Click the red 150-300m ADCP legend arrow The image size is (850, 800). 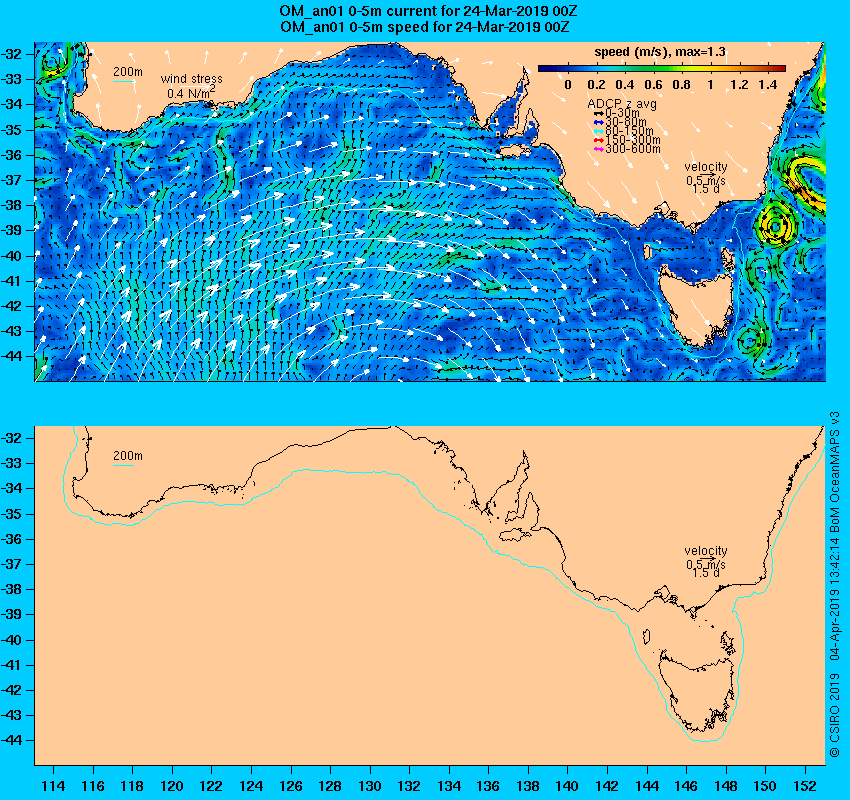598,140
